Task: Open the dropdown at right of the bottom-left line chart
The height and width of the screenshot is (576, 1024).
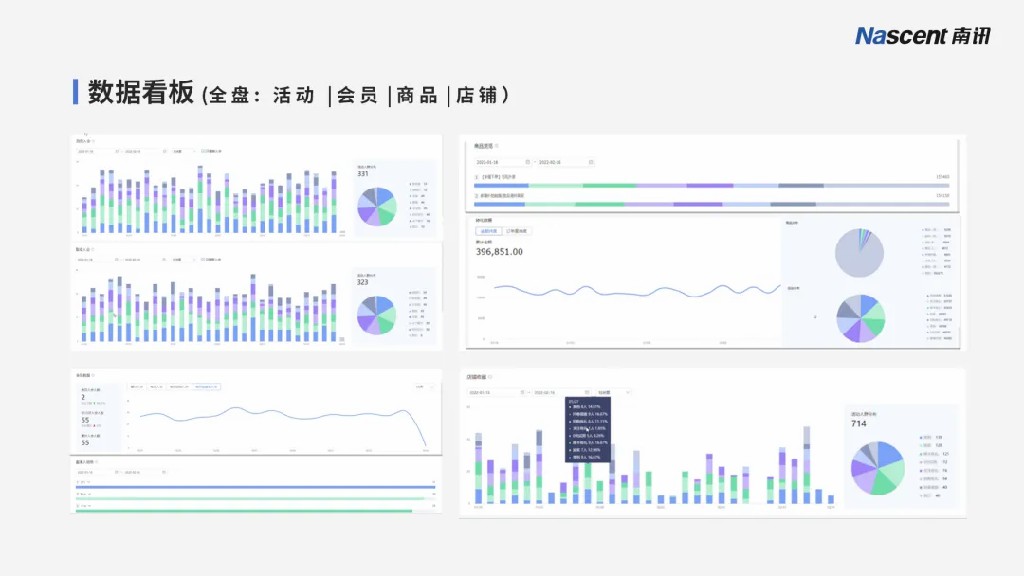Action: (x=425, y=387)
